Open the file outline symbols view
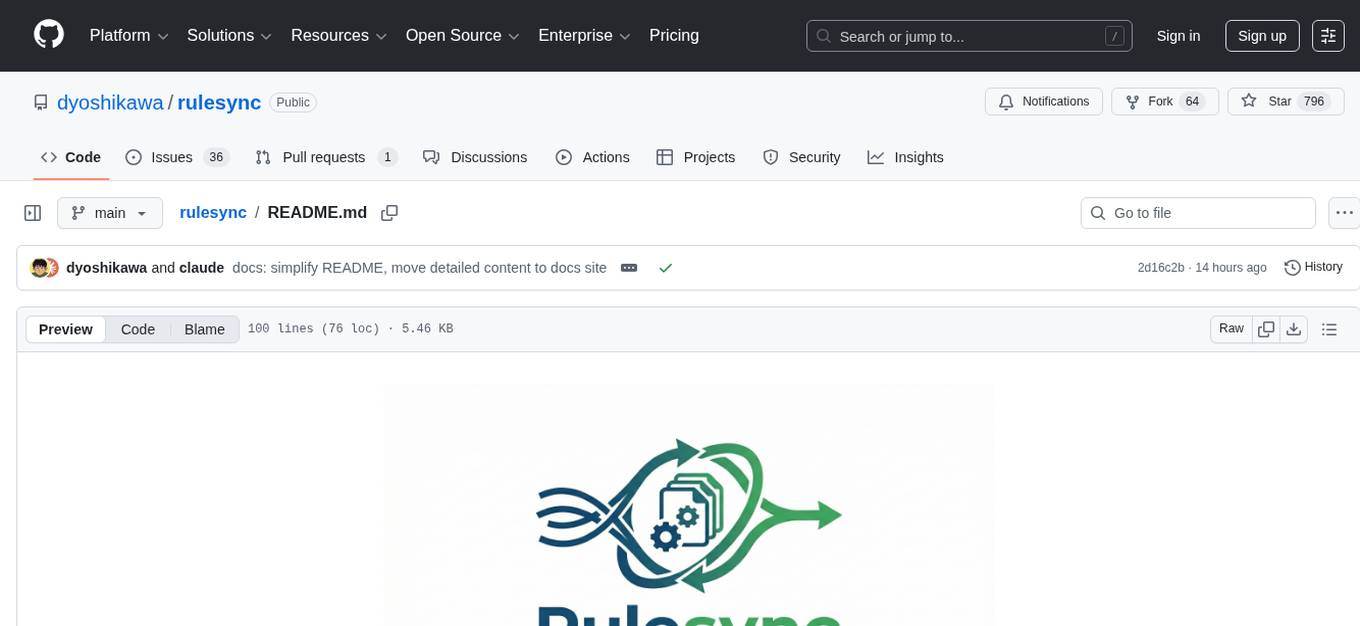The width and height of the screenshot is (1360, 626). coord(1330,328)
